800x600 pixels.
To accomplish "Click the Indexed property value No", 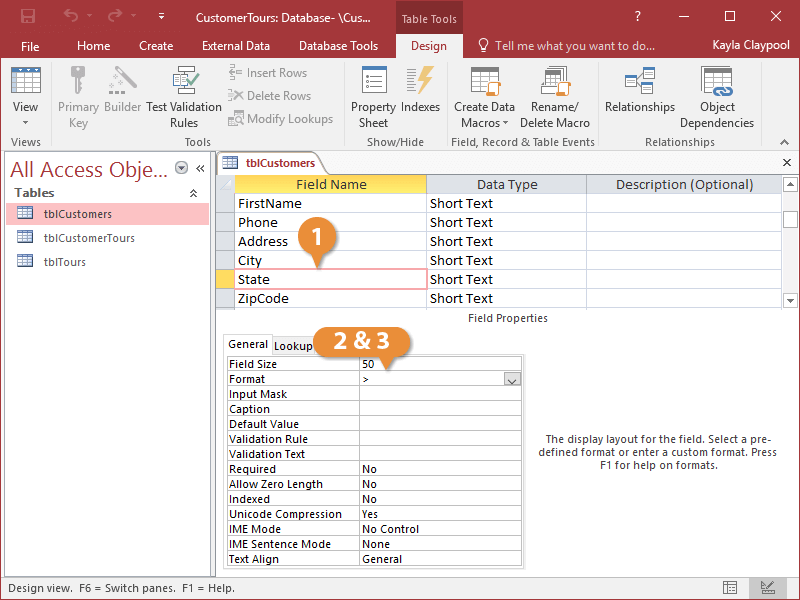I will [x=440, y=499].
